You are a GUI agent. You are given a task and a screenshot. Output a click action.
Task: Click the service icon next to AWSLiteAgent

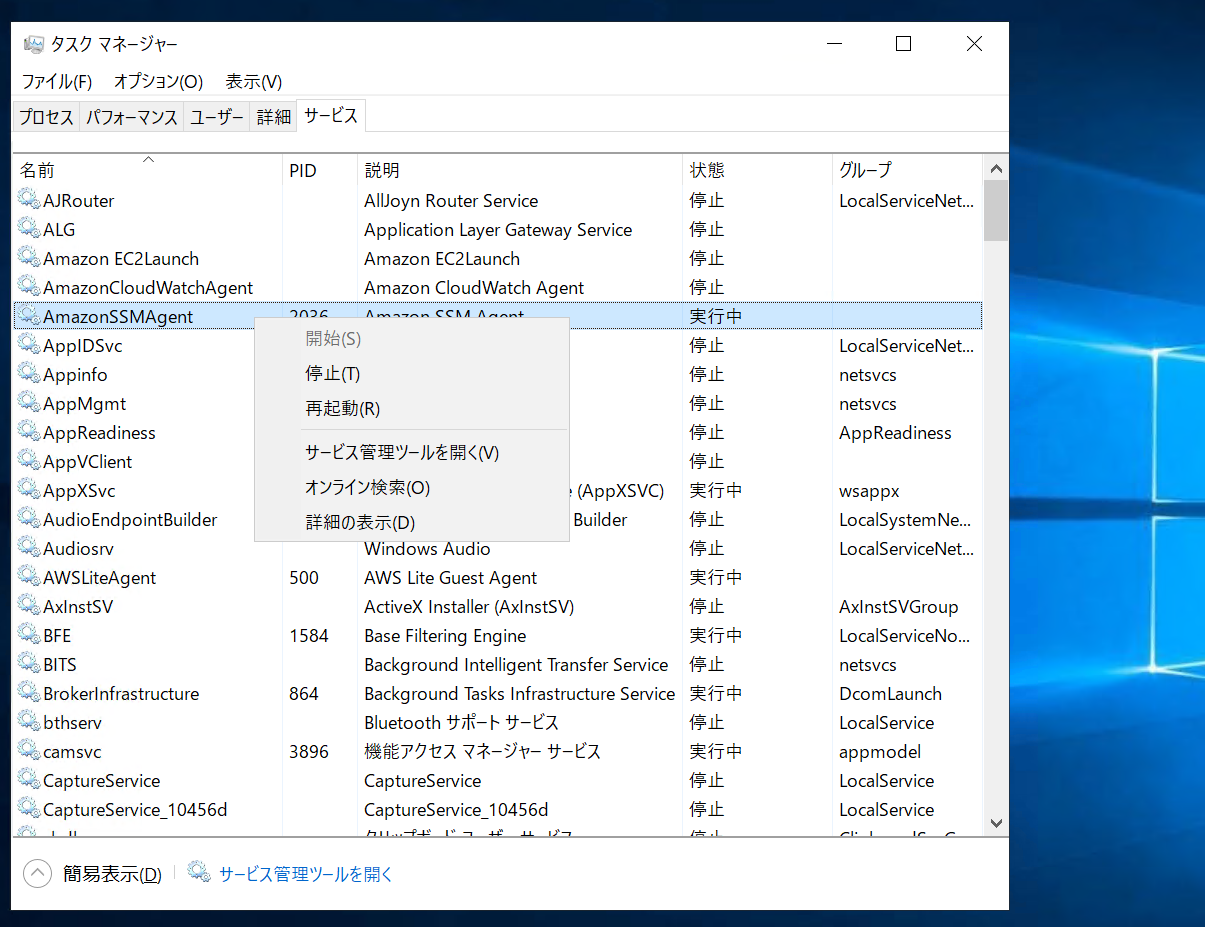(29, 577)
